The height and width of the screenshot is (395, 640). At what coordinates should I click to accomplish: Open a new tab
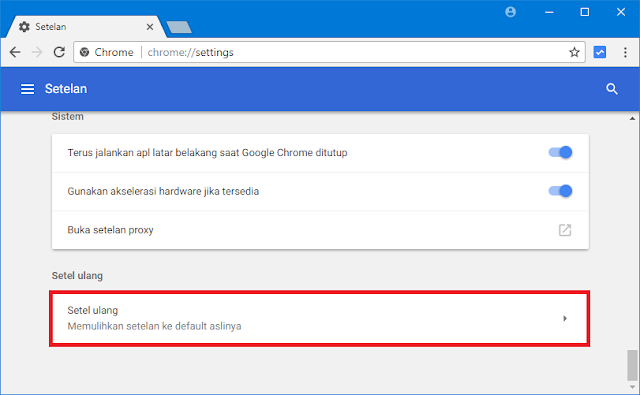click(x=179, y=27)
